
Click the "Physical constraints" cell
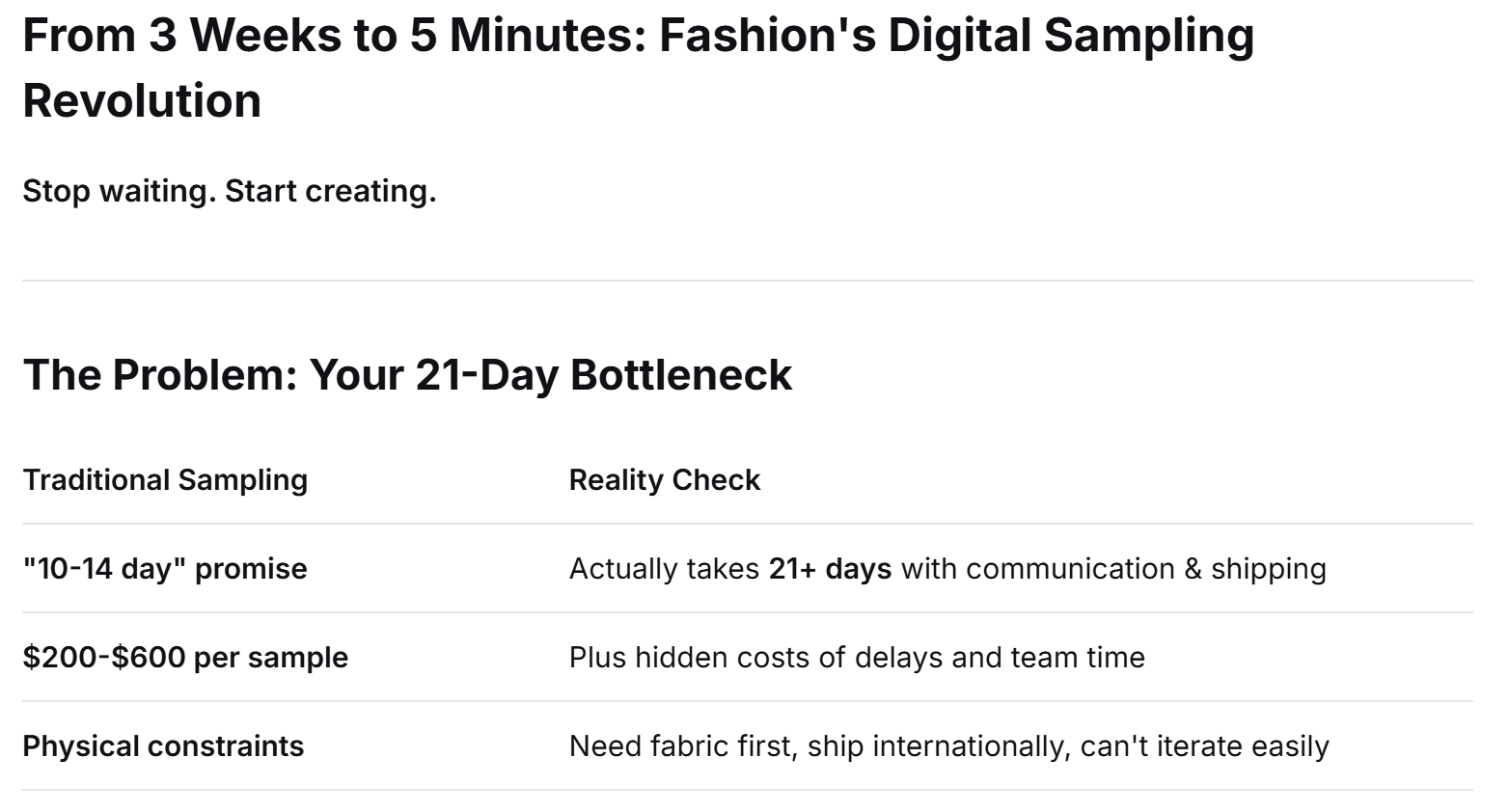(163, 746)
